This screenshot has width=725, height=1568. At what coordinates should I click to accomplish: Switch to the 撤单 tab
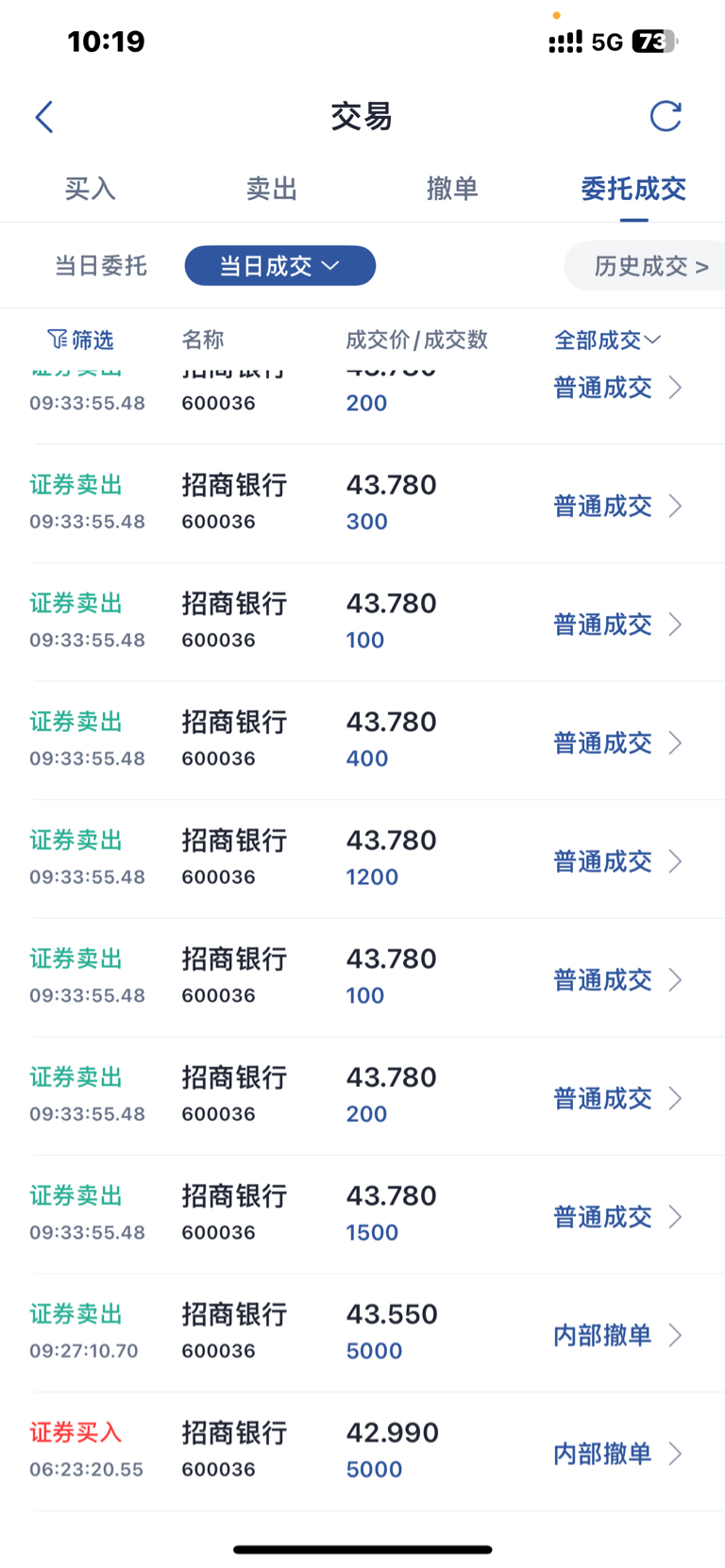pos(452,189)
